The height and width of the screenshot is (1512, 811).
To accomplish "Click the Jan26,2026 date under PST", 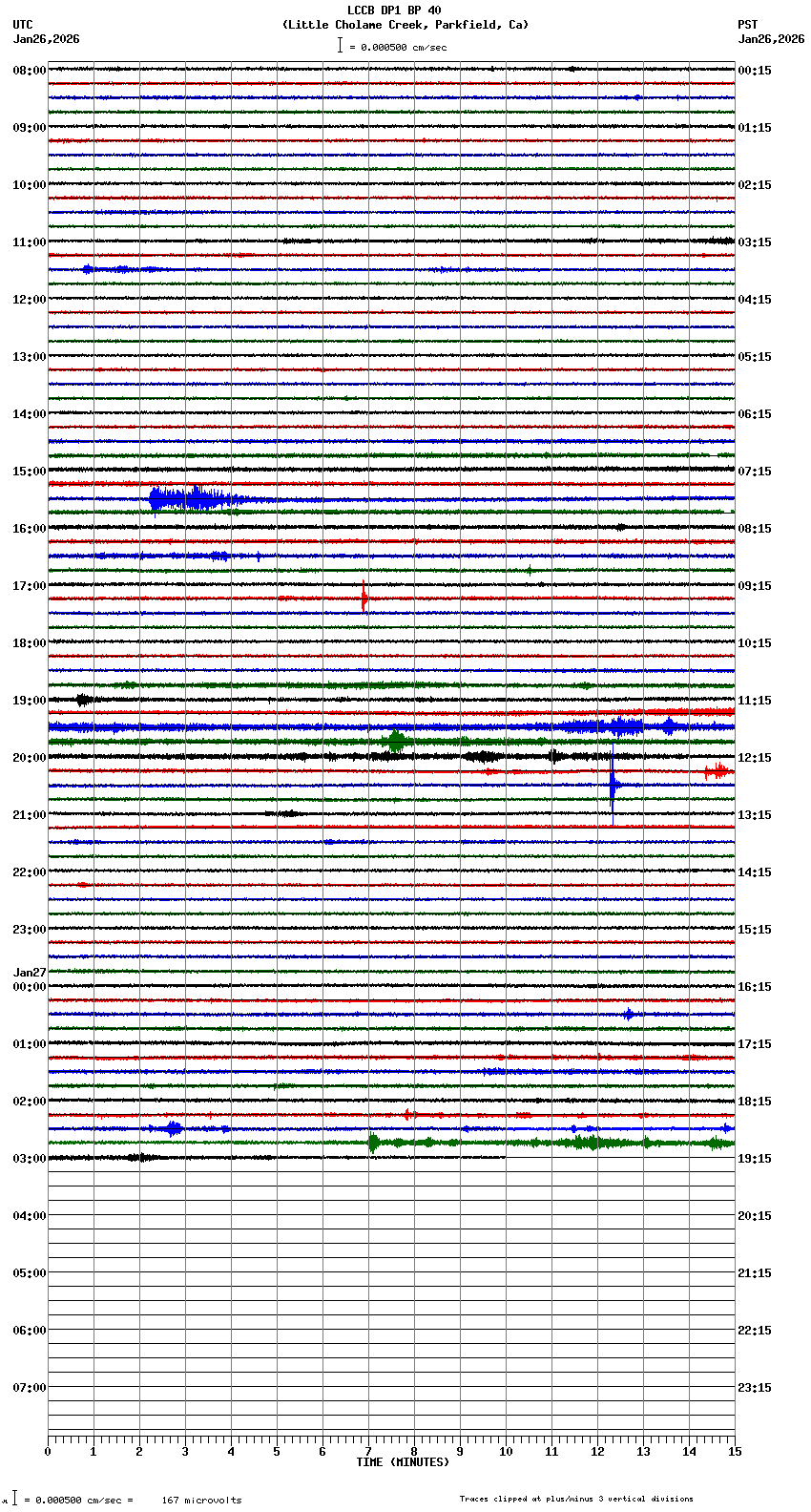I will click(771, 39).
